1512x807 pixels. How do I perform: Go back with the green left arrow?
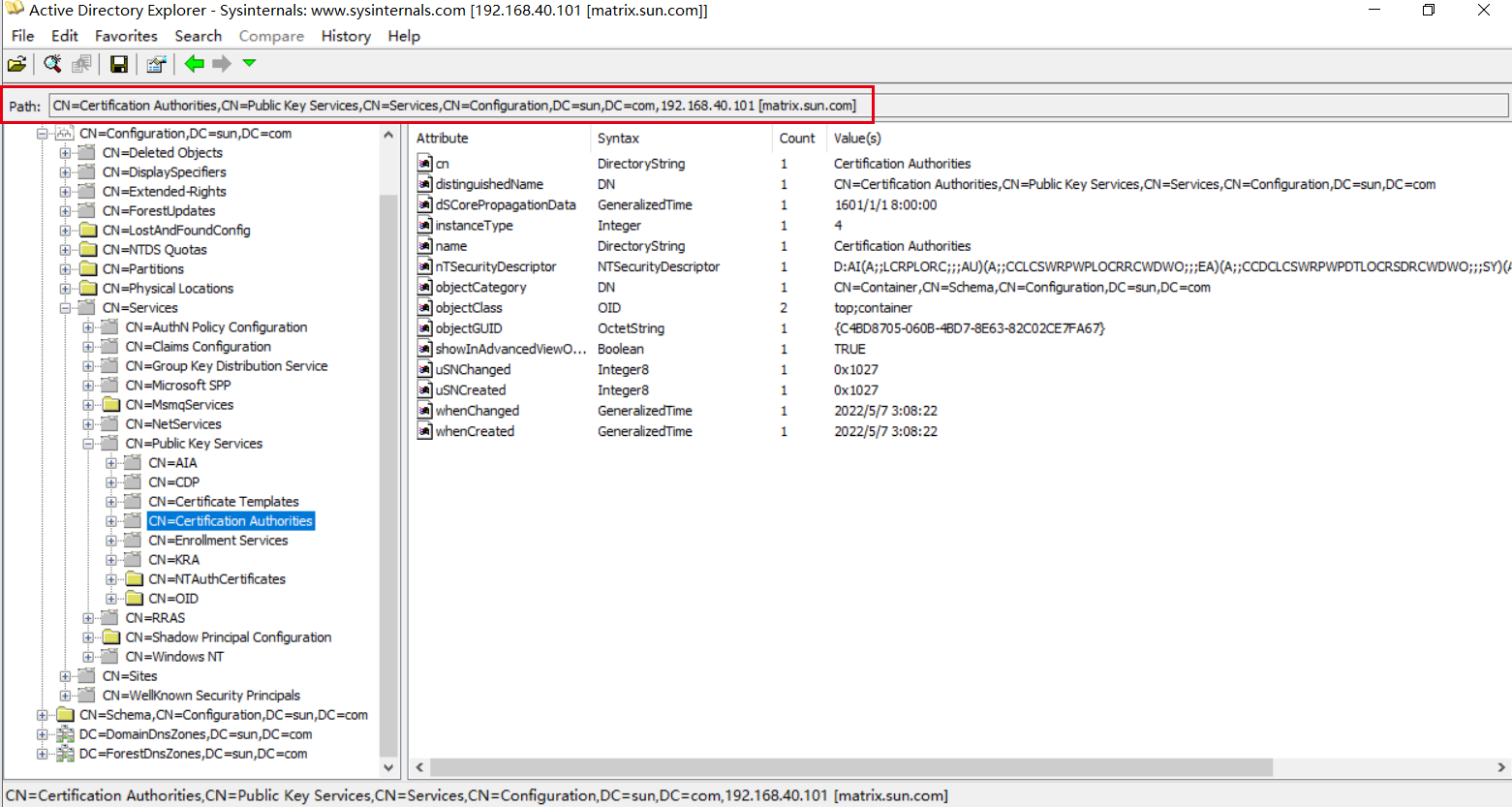point(195,64)
